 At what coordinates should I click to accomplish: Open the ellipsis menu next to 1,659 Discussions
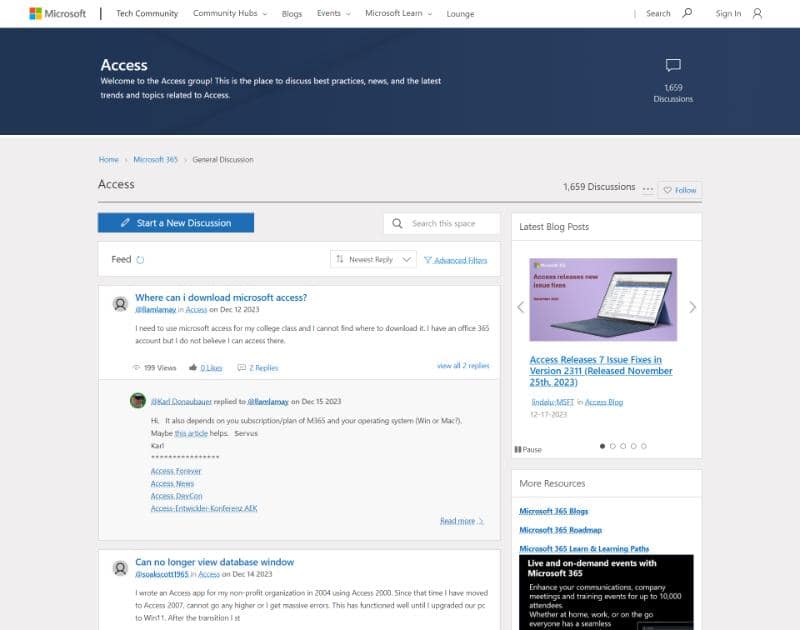point(647,190)
